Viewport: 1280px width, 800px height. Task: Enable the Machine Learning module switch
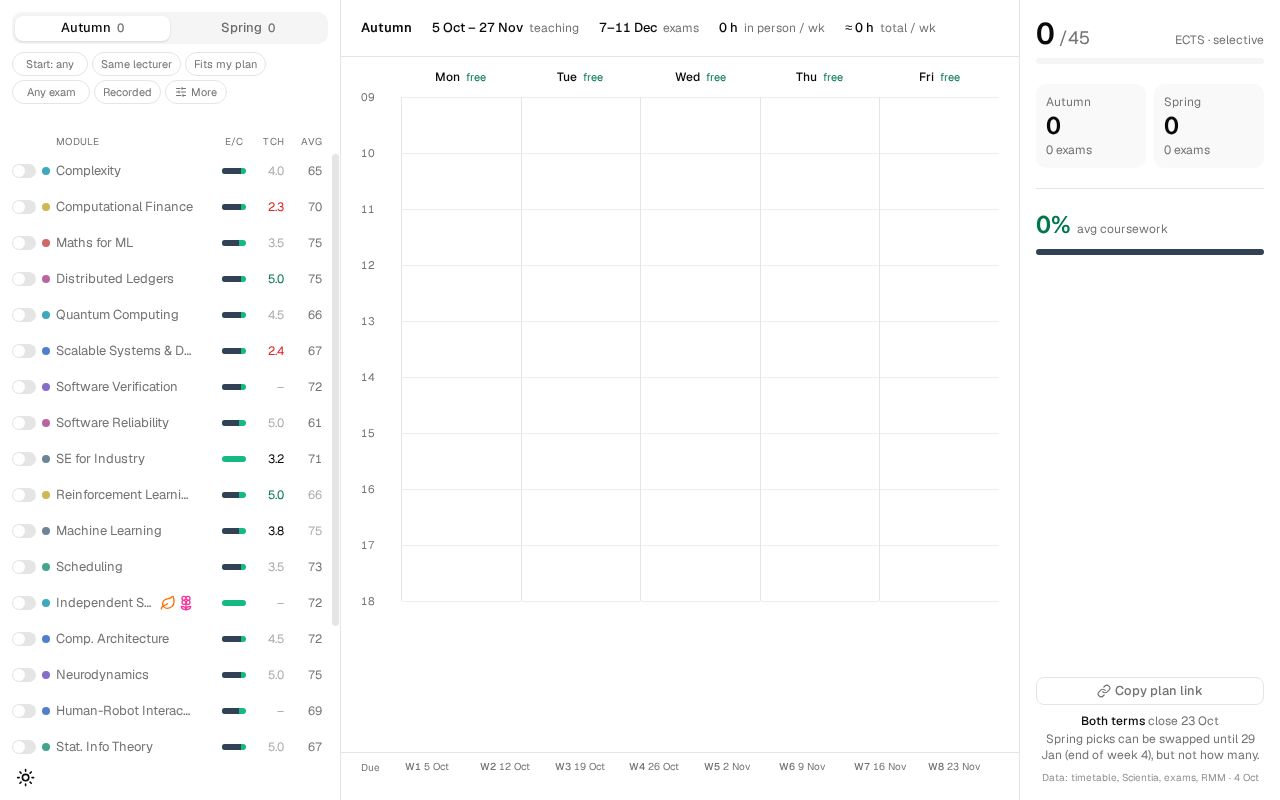(x=24, y=531)
